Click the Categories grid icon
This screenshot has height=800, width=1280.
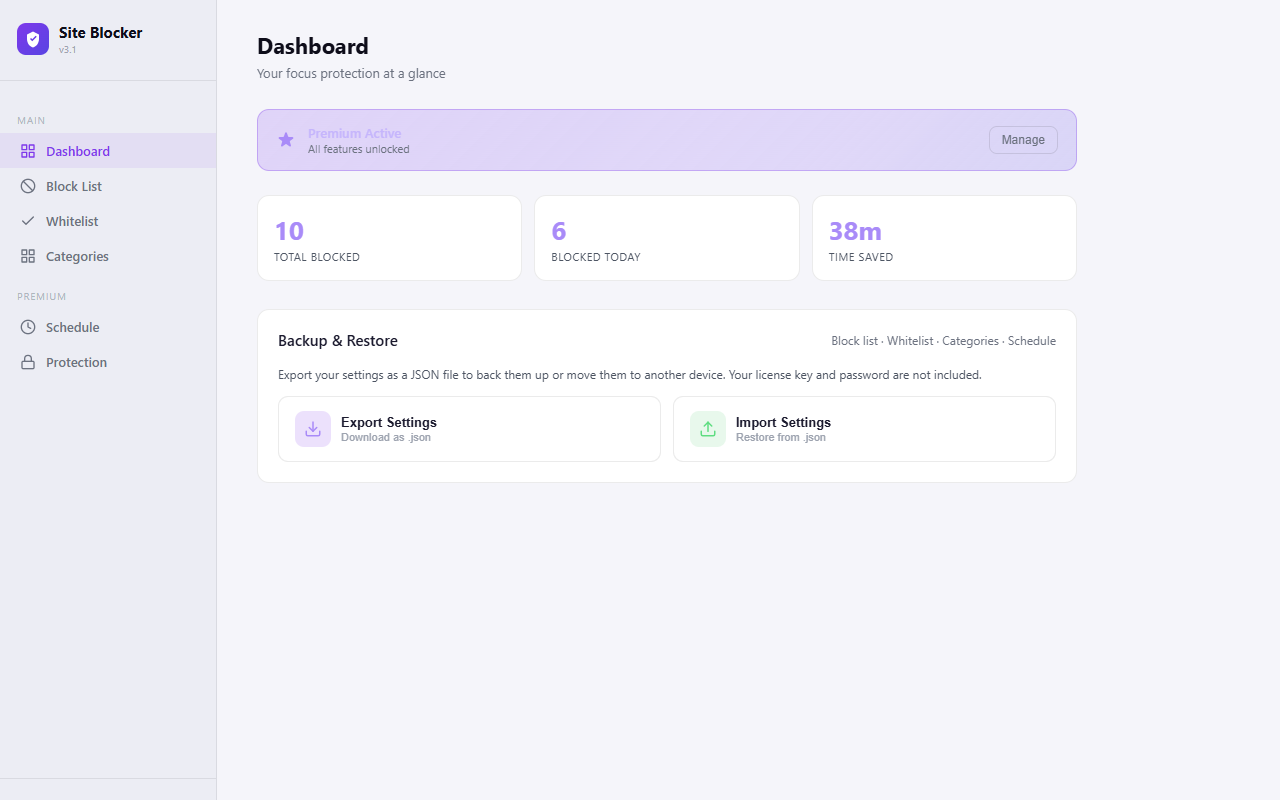28,256
